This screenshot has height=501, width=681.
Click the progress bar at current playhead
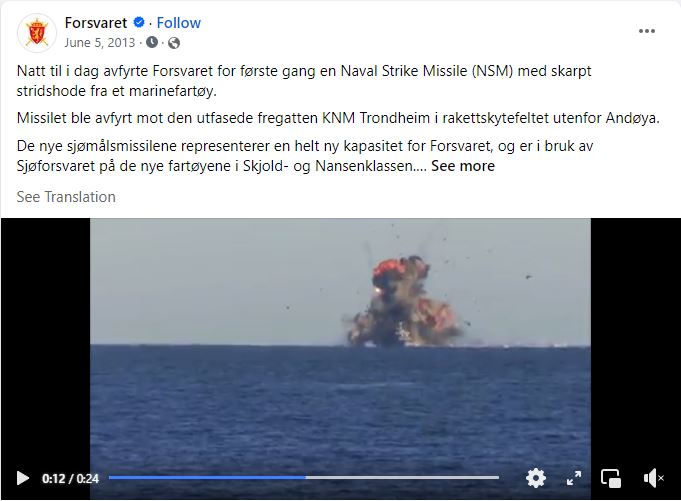click(305, 478)
